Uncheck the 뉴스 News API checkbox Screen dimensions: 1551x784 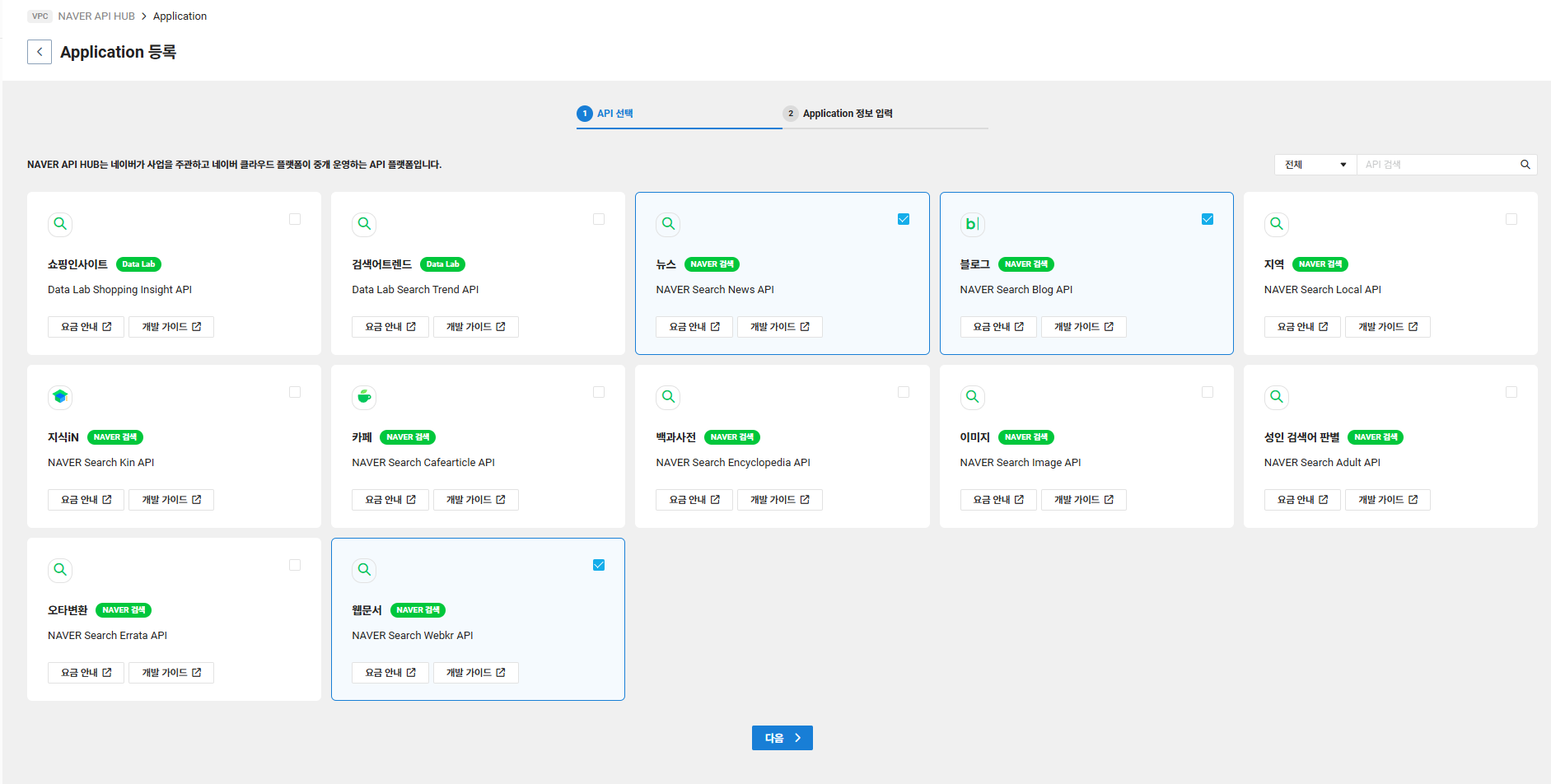point(904,219)
